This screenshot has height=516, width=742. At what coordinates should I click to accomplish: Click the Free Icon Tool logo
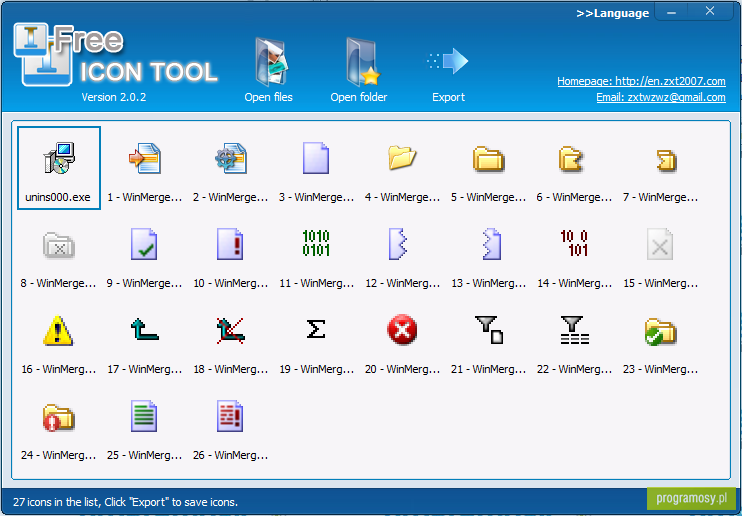[x=116, y=55]
